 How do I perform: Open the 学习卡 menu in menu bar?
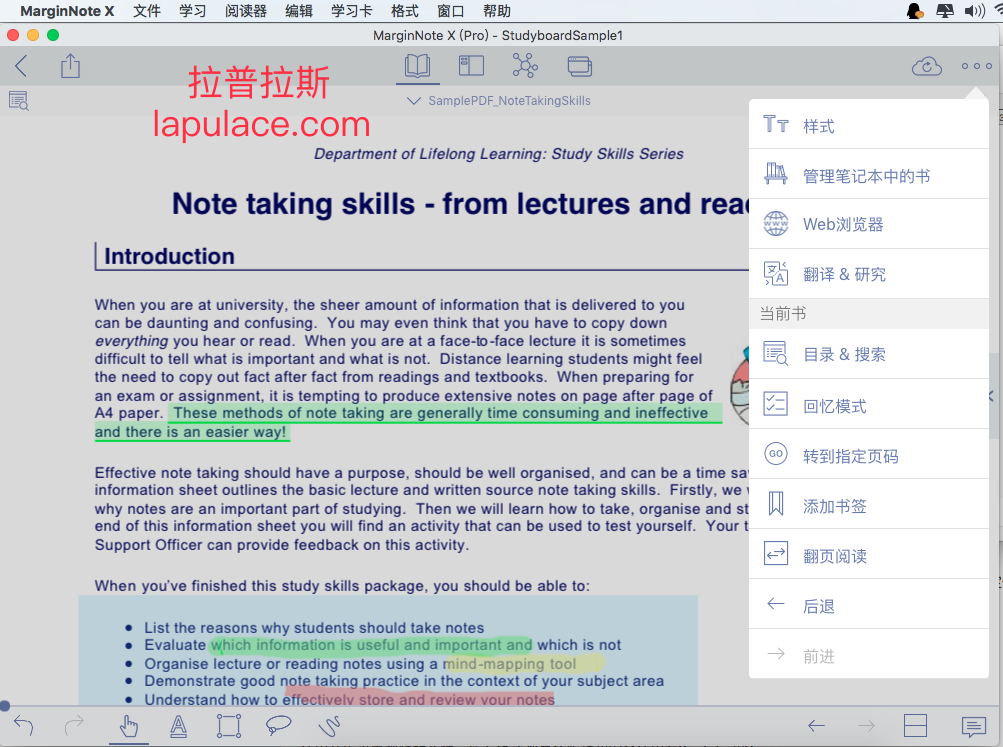[351, 11]
